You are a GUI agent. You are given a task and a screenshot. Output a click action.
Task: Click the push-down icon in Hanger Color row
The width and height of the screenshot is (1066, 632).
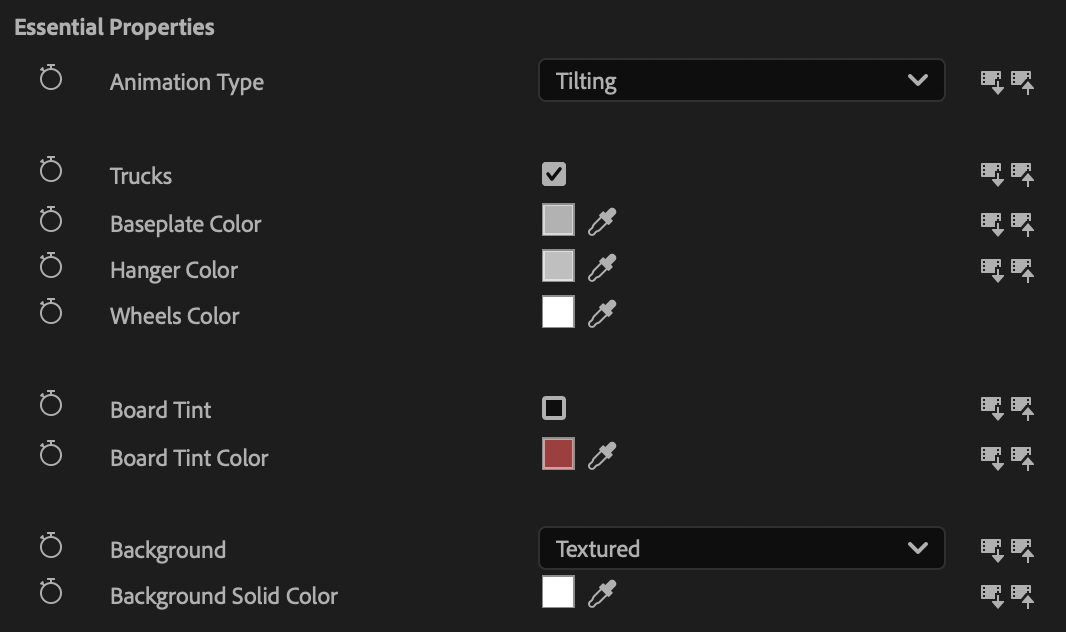click(991, 269)
